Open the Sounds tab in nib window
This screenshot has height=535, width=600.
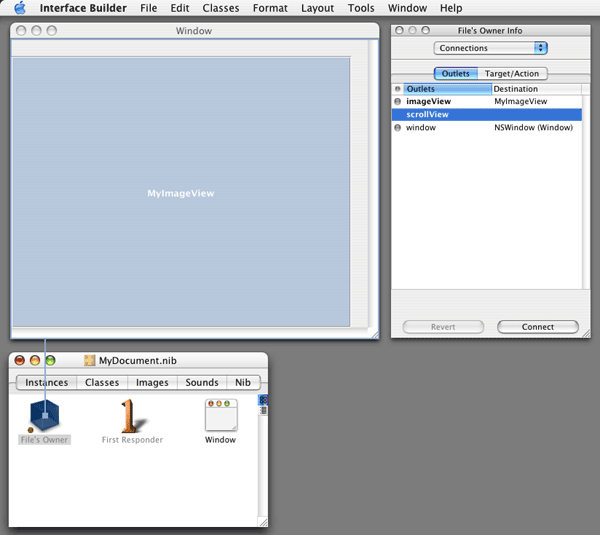pos(201,383)
